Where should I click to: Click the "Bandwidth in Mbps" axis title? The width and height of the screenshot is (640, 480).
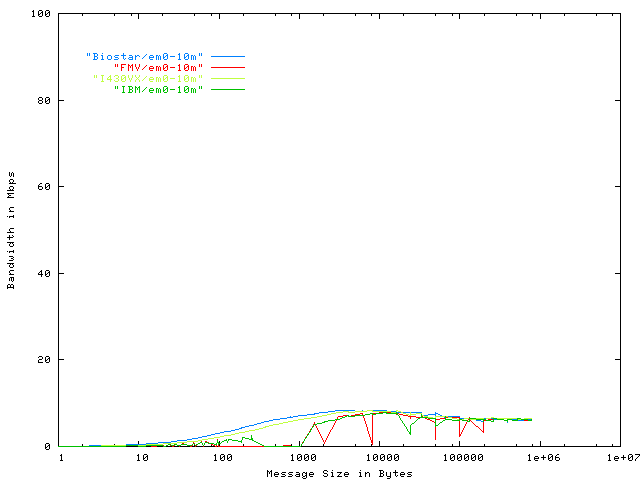click(11, 230)
